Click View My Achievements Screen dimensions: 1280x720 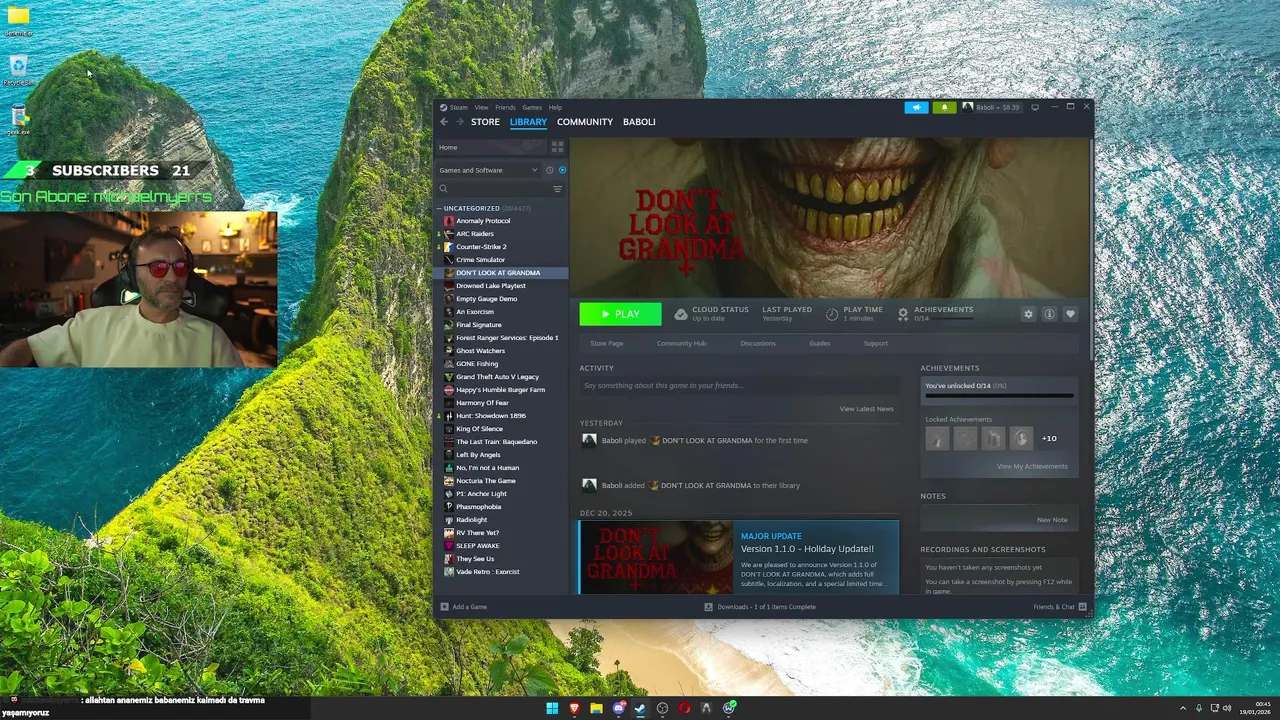pyautogui.click(x=1032, y=466)
